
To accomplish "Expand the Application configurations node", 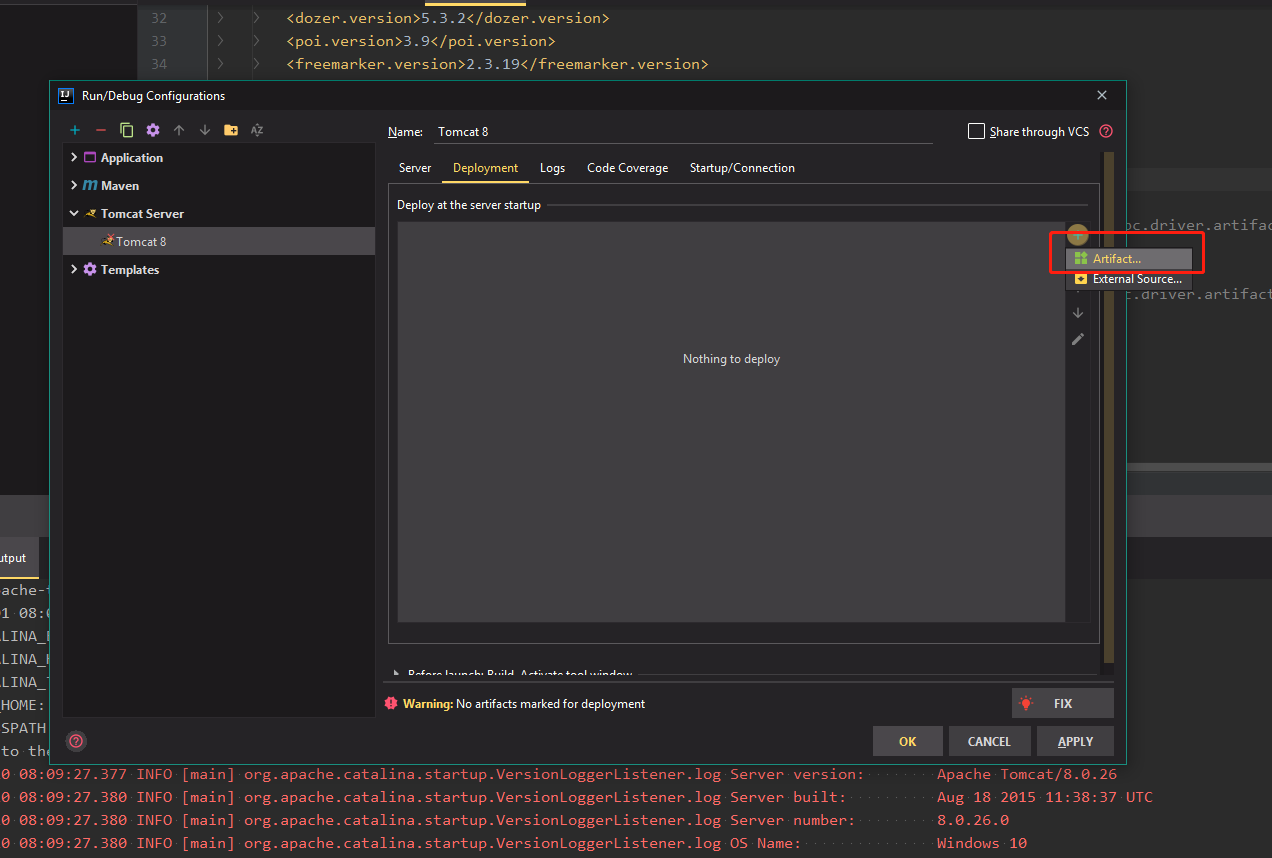I will tap(74, 158).
